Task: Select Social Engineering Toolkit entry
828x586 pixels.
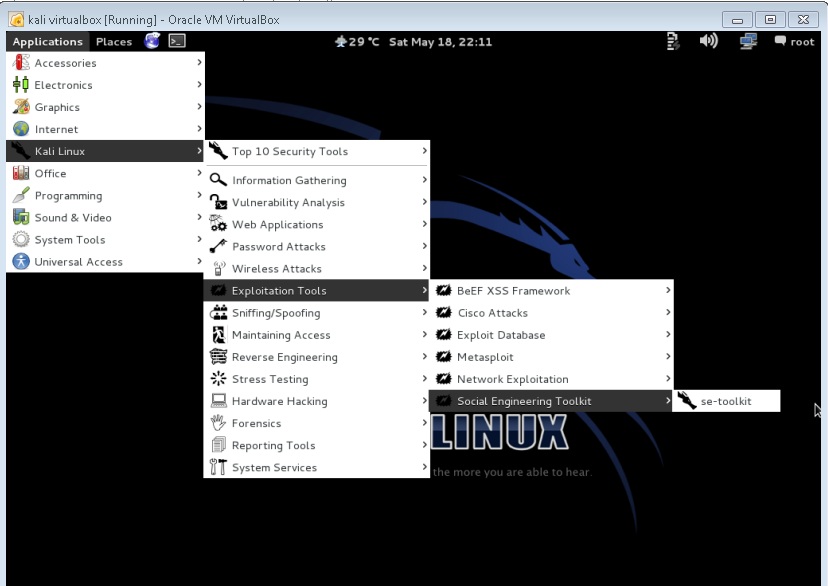Action: coord(551,401)
